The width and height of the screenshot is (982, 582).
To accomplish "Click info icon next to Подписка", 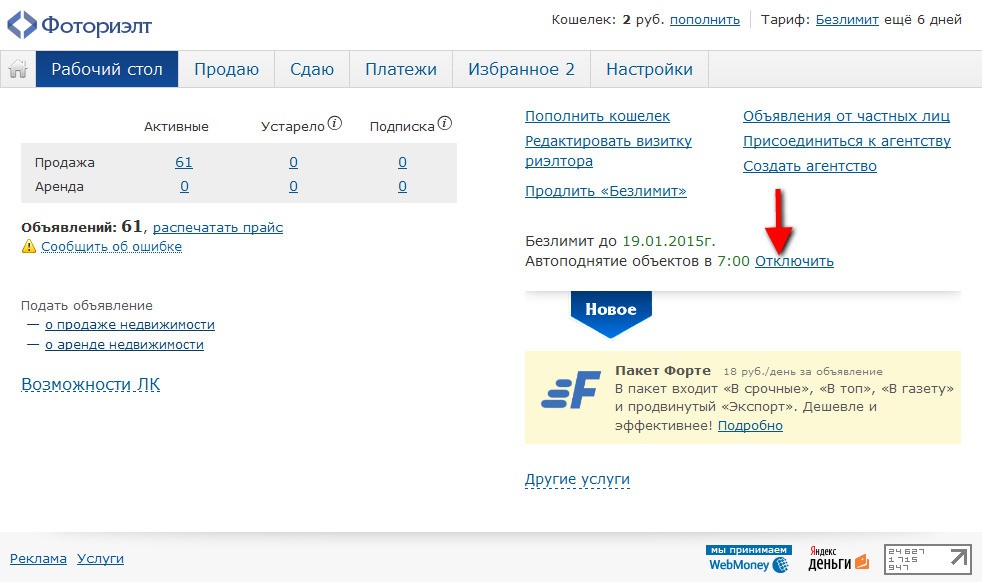I will tap(445, 125).
